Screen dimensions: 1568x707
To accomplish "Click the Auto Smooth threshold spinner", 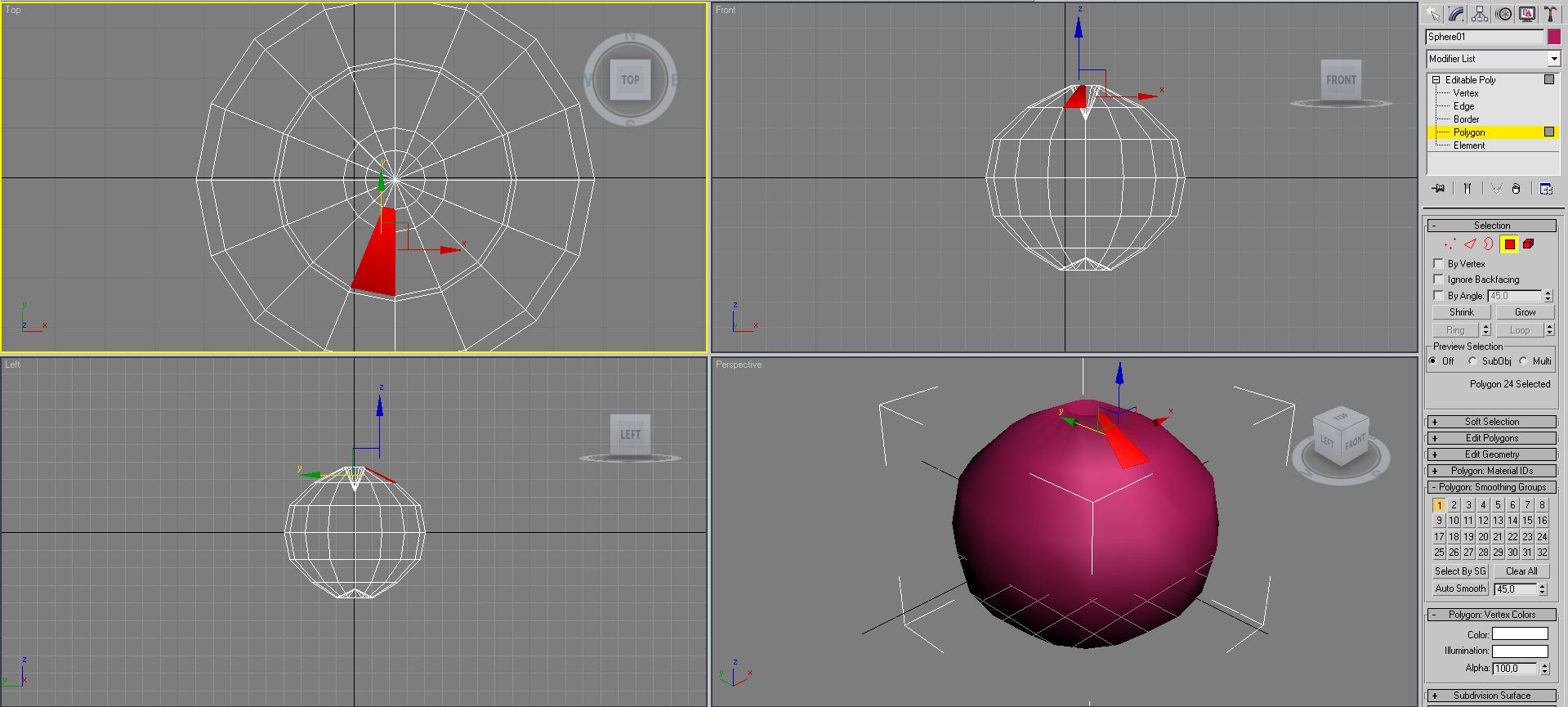I will [1543, 589].
